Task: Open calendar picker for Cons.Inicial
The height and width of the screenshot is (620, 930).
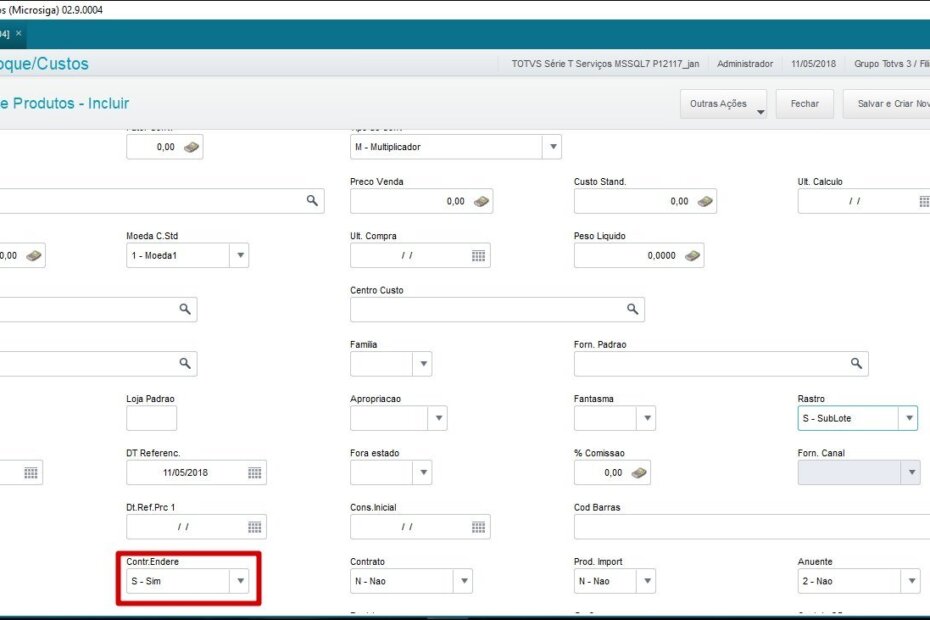Action: tap(479, 526)
